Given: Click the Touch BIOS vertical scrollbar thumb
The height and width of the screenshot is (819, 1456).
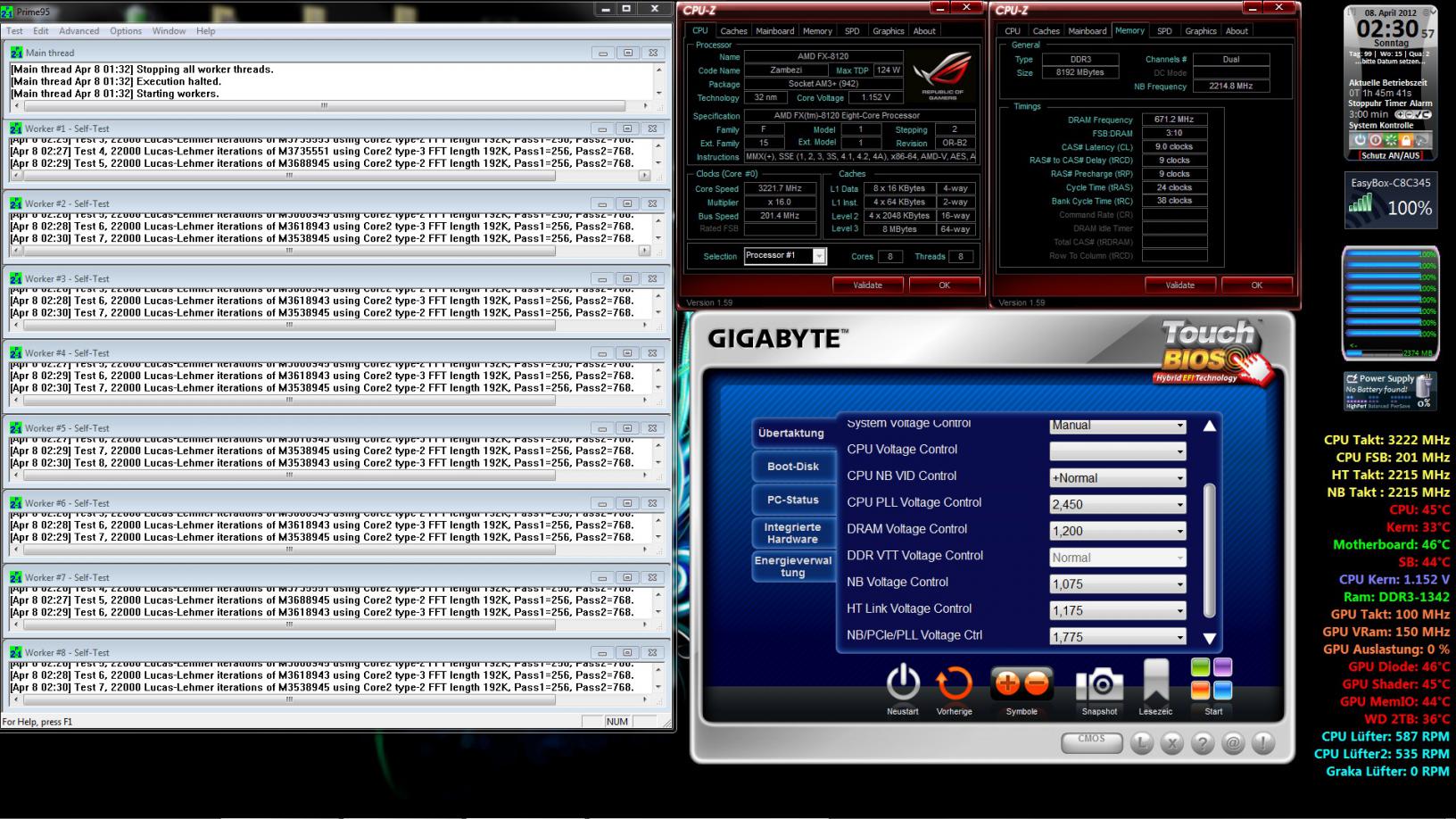Looking at the screenshot, I should click(x=1210, y=550).
